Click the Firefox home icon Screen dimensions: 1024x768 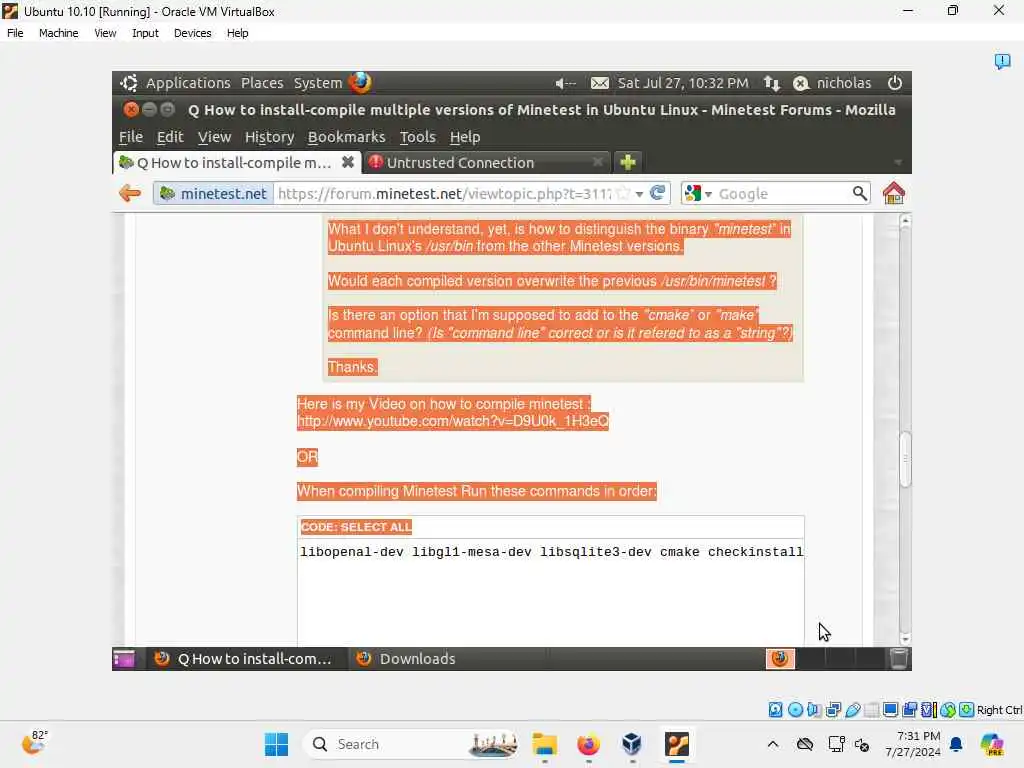tap(893, 193)
